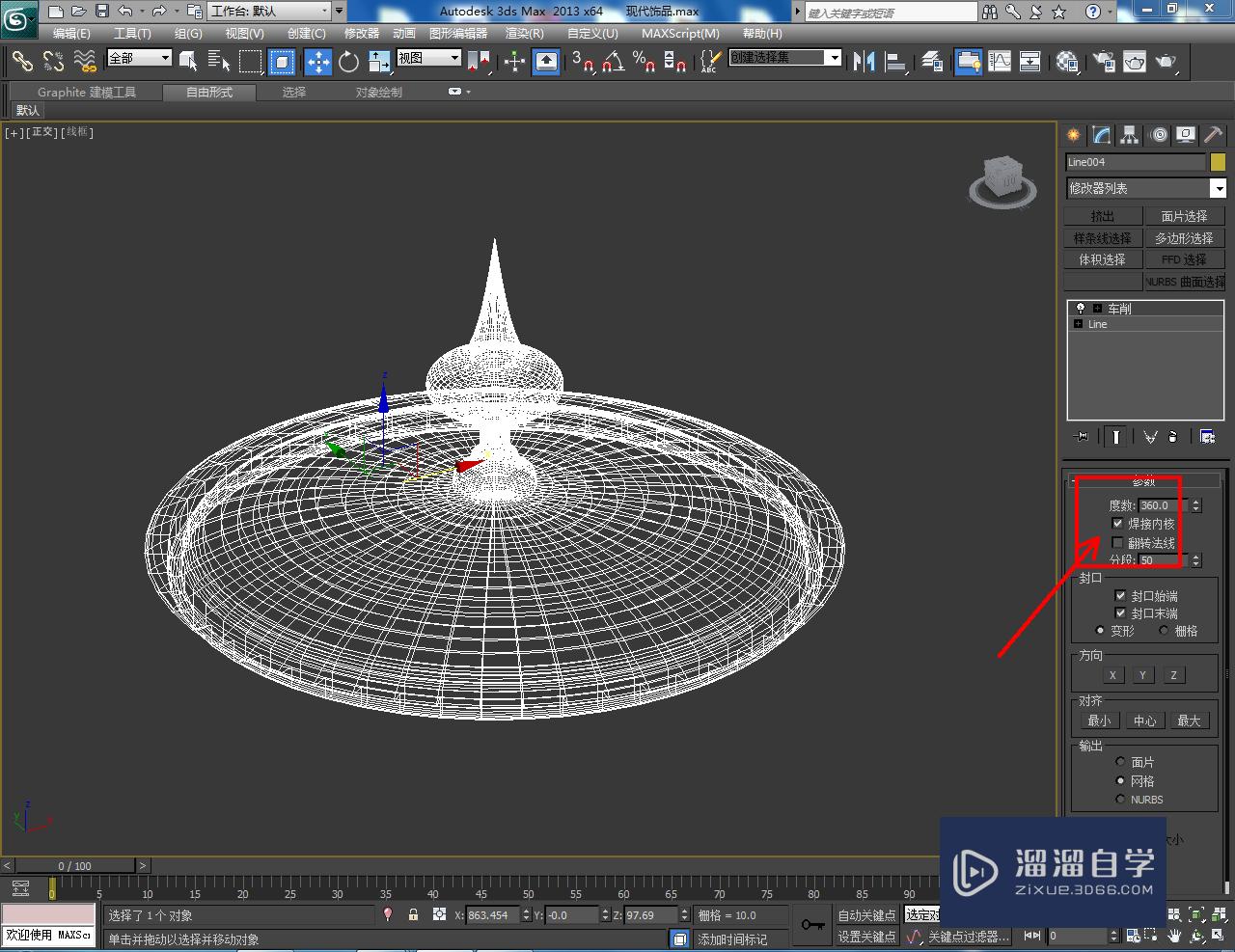Click the Pin Stack icon
The width and height of the screenshot is (1235, 952).
[x=1082, y=437]
